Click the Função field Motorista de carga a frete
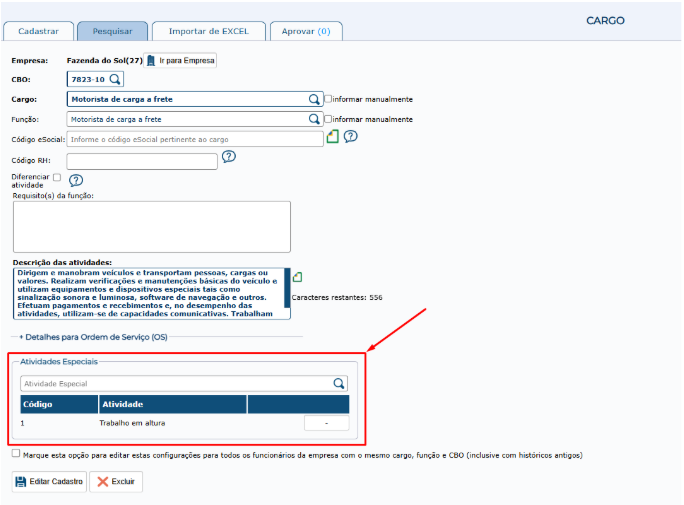The height and width of the screenshot is (505, 684). pyautogui.click(x=195, y=119)
